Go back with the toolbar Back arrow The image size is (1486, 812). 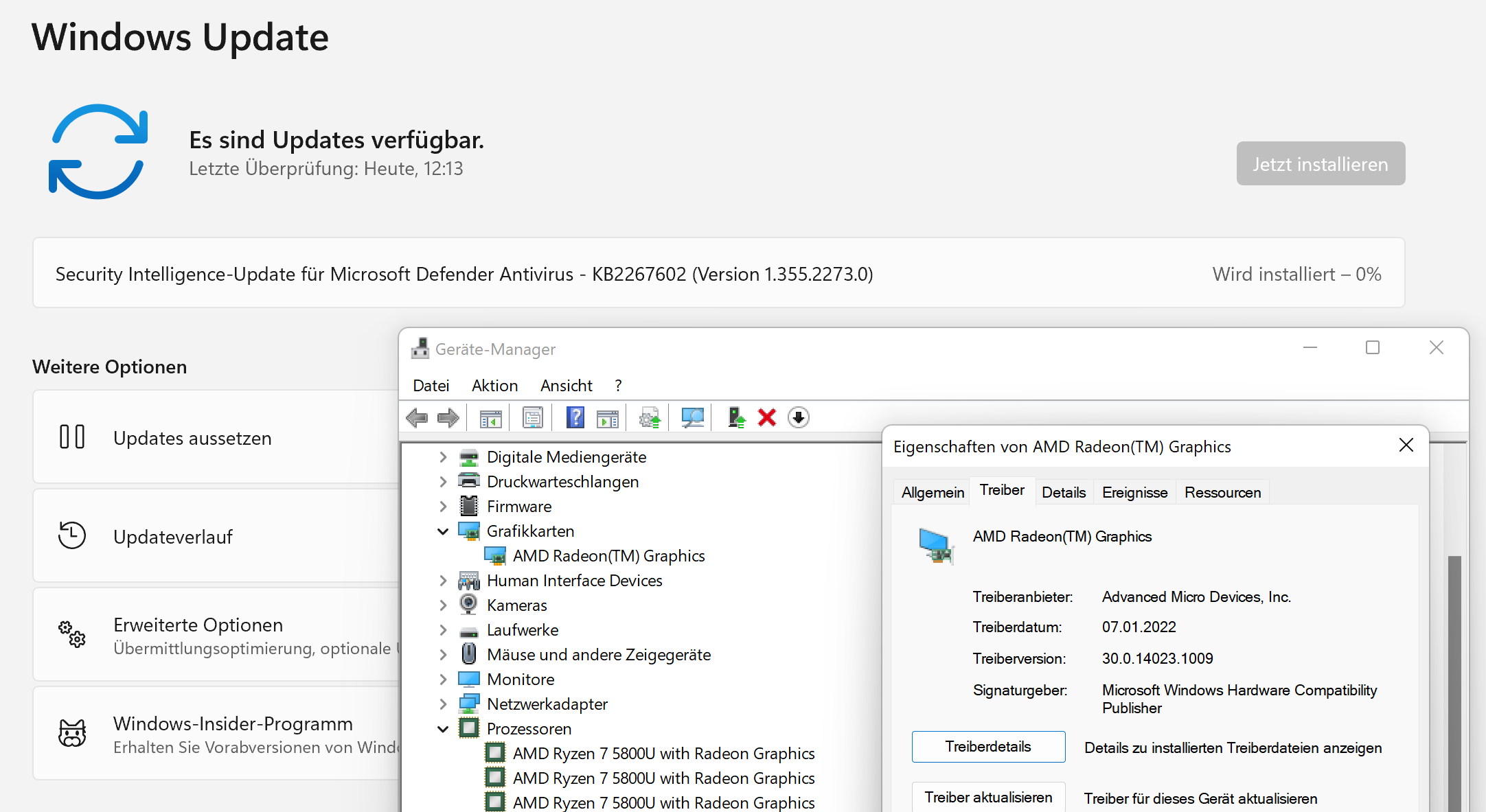point(417,417)
